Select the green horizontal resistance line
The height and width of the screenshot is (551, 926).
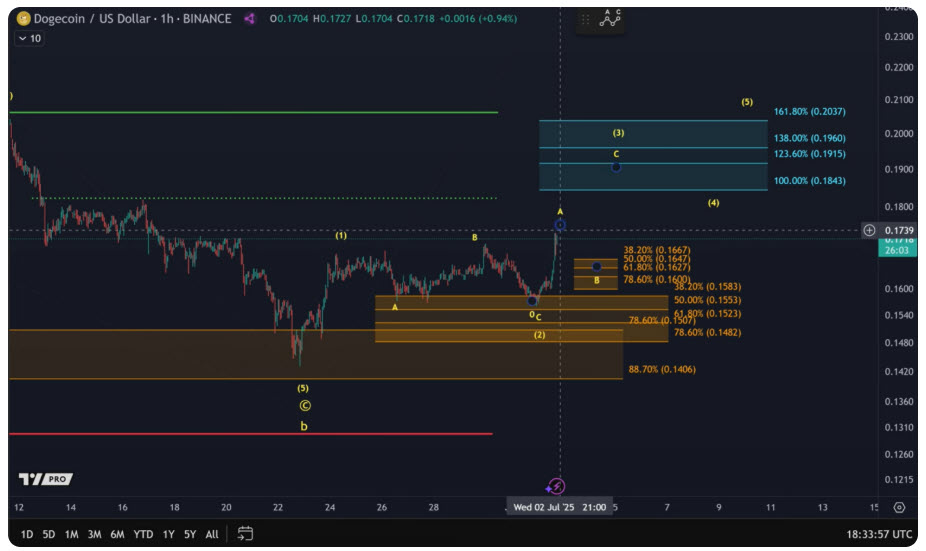(x=254, y=112)
